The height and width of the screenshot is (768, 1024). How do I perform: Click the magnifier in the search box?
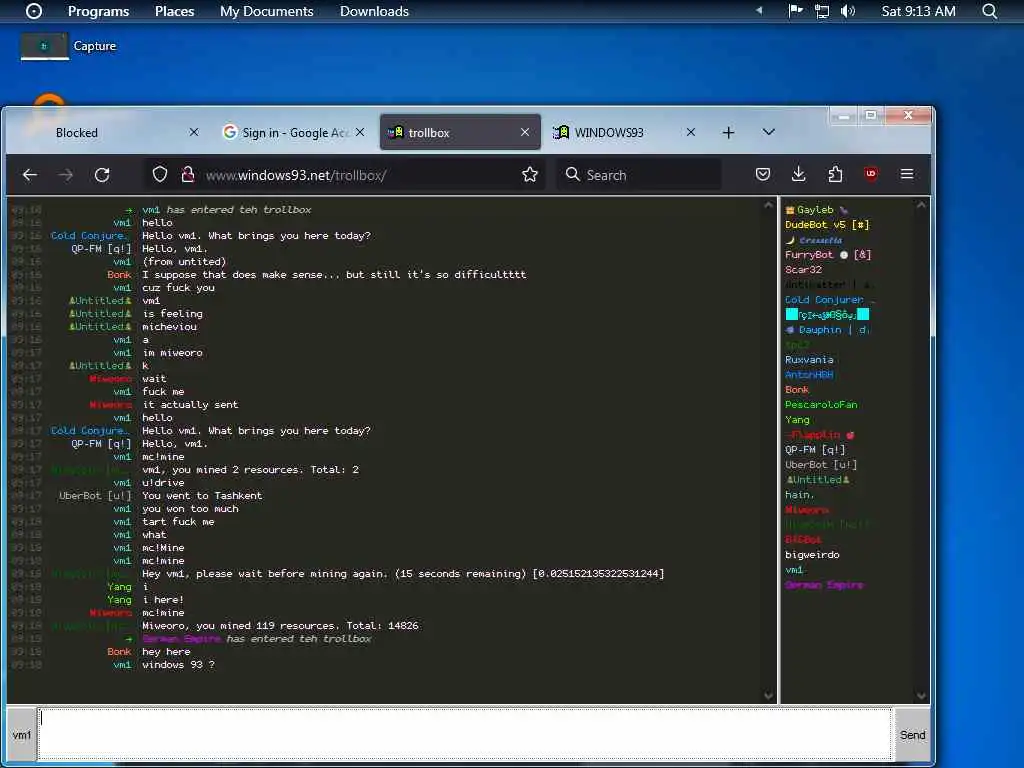pos(573,174)
